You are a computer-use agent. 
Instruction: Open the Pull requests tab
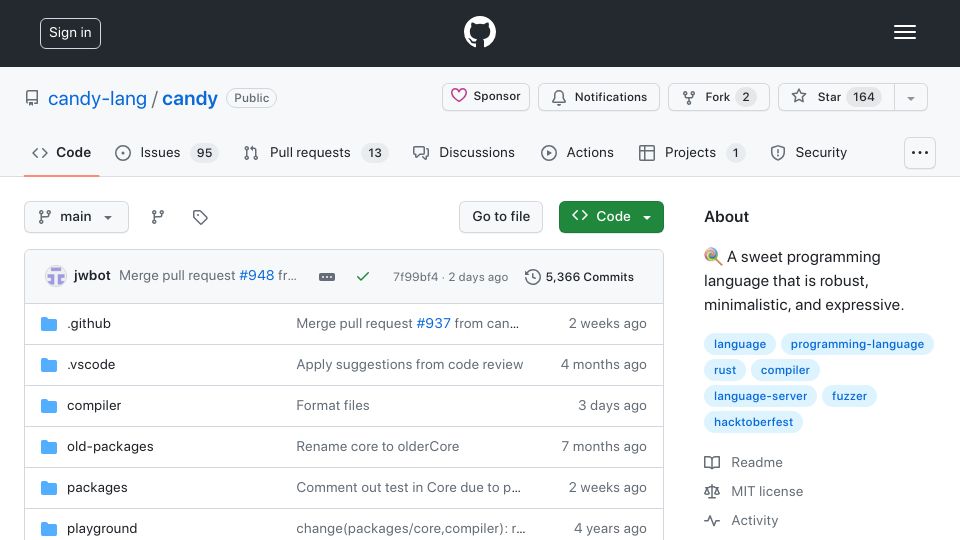(316, 152)
